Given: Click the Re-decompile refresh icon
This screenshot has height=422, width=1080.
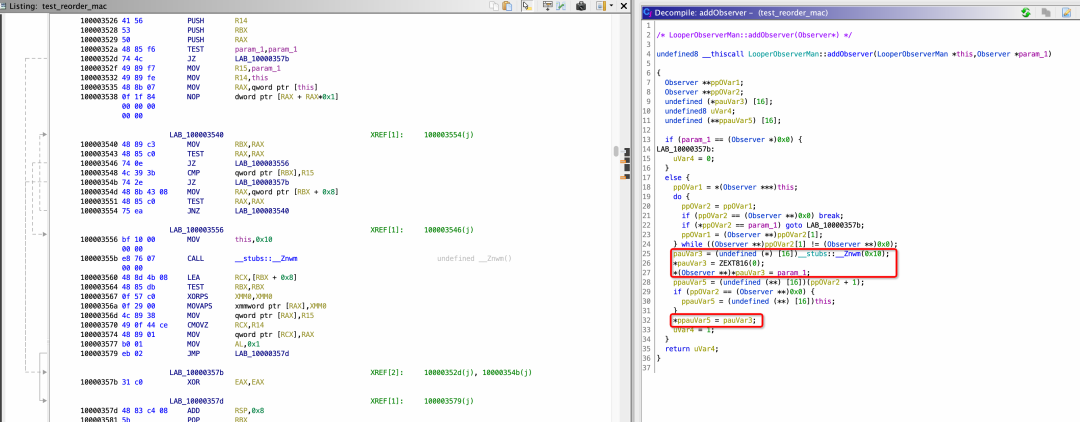Looking at the screenshot, I should click(1025, 12).
